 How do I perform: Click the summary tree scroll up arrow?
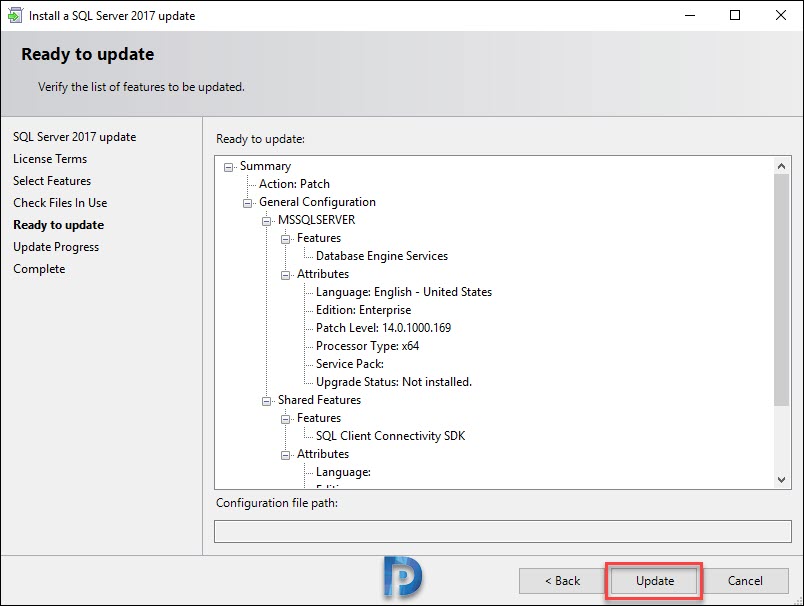click(x=781, y=166)
